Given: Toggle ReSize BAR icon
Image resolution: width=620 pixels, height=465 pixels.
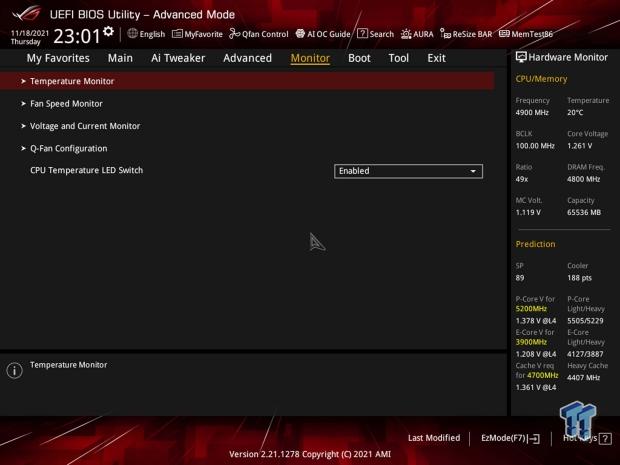Looking at the screenshot, I should click(x=445, y=34).
